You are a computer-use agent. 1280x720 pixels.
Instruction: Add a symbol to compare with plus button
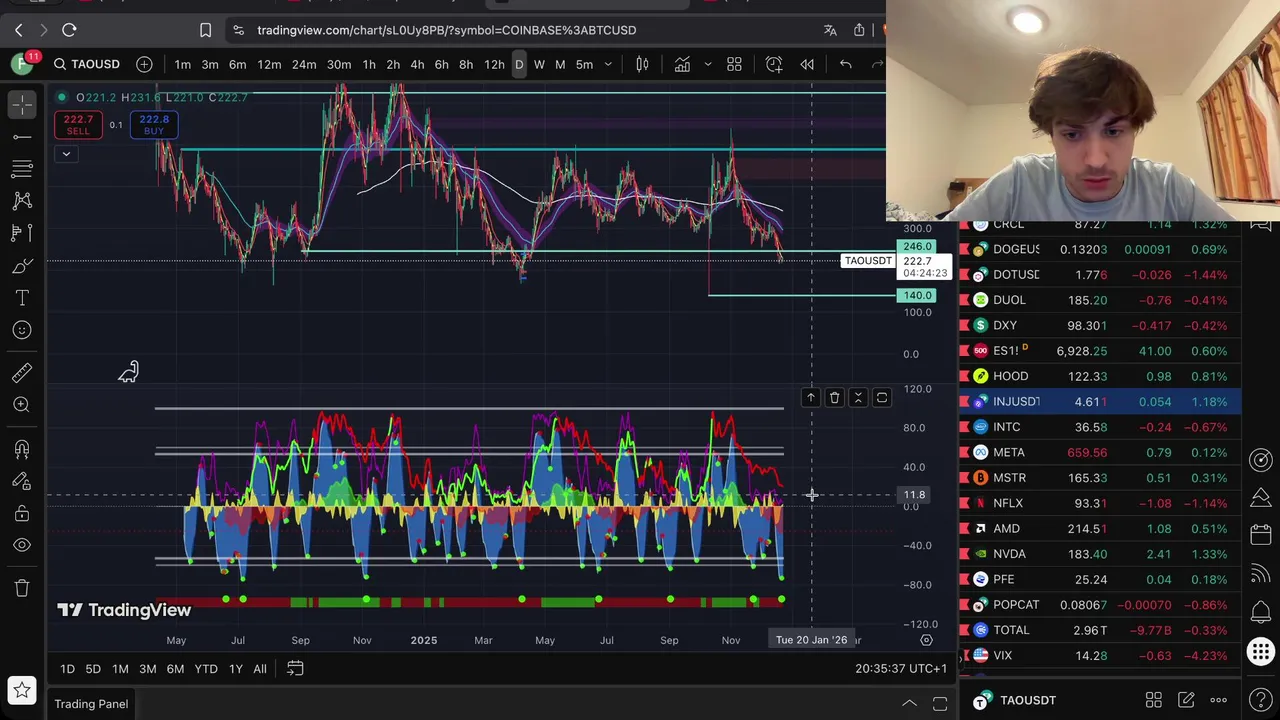click(x=144, y=64)
